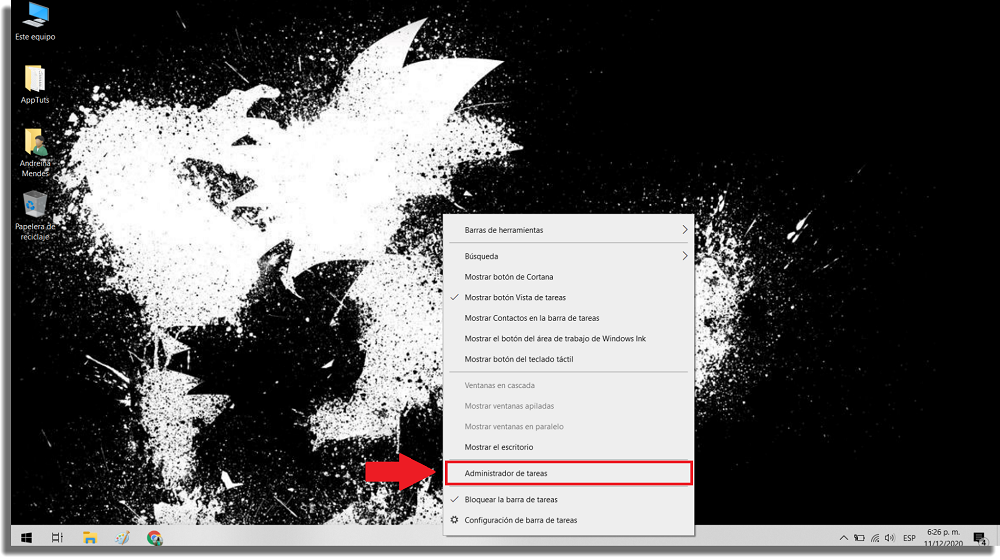Screen dimensions: 1000x560
Task: Toggle Bloquear la barra de tareas
Action: pyautogui.click(x=569, y=499)
